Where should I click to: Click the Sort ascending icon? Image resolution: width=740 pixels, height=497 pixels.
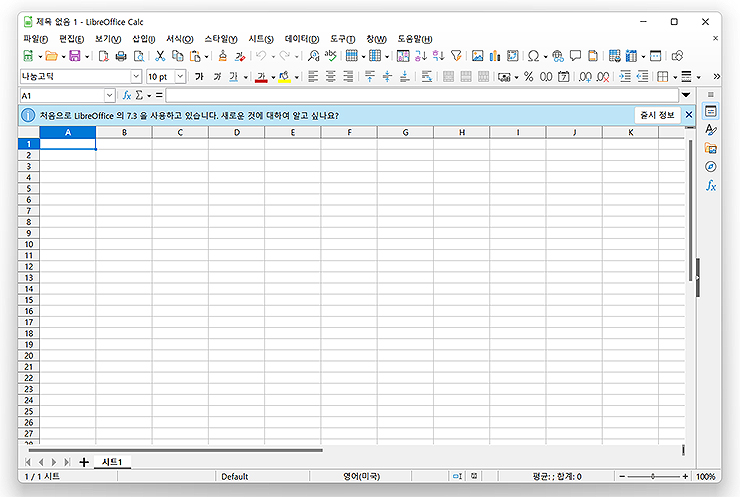421,56
